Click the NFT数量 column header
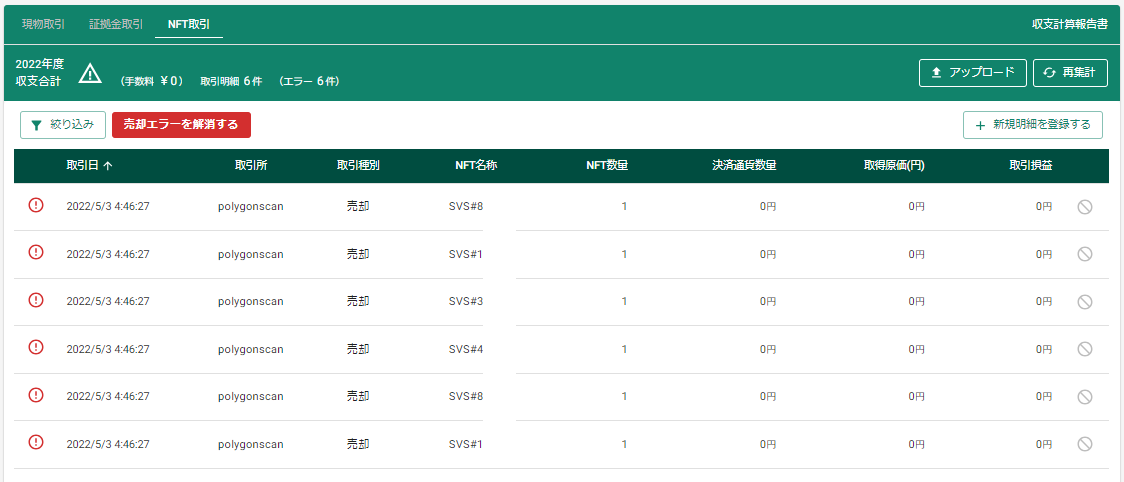Screen dimensions: 1124x482 [x=607, y=166]
